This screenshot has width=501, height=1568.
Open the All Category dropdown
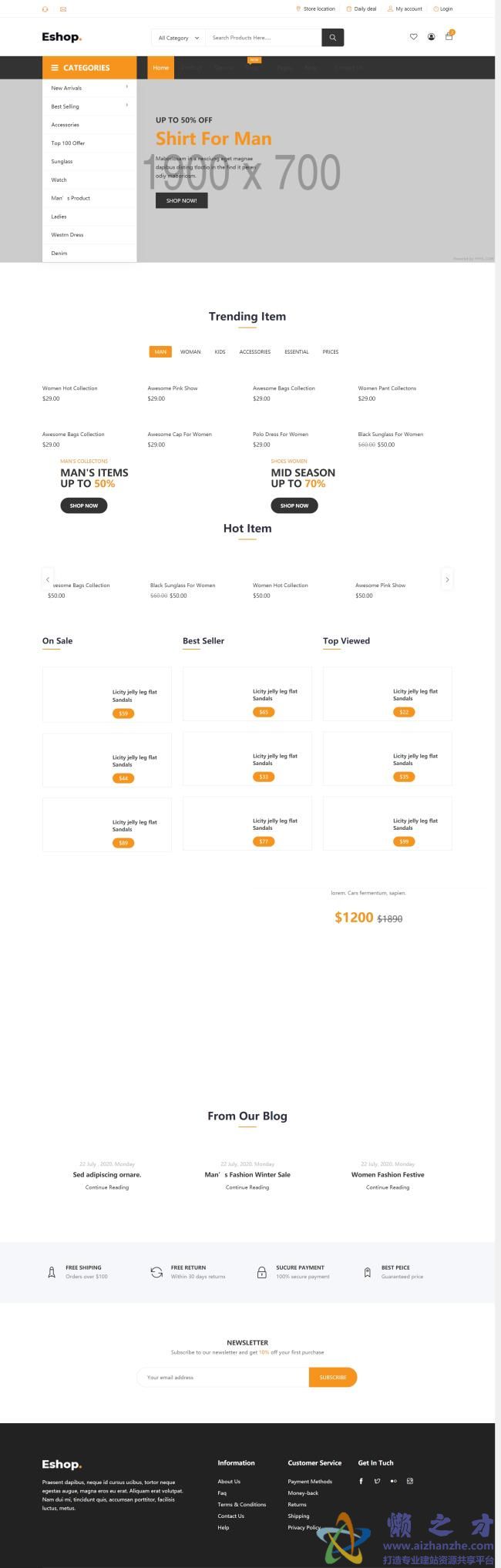click(x=178, y=38)
